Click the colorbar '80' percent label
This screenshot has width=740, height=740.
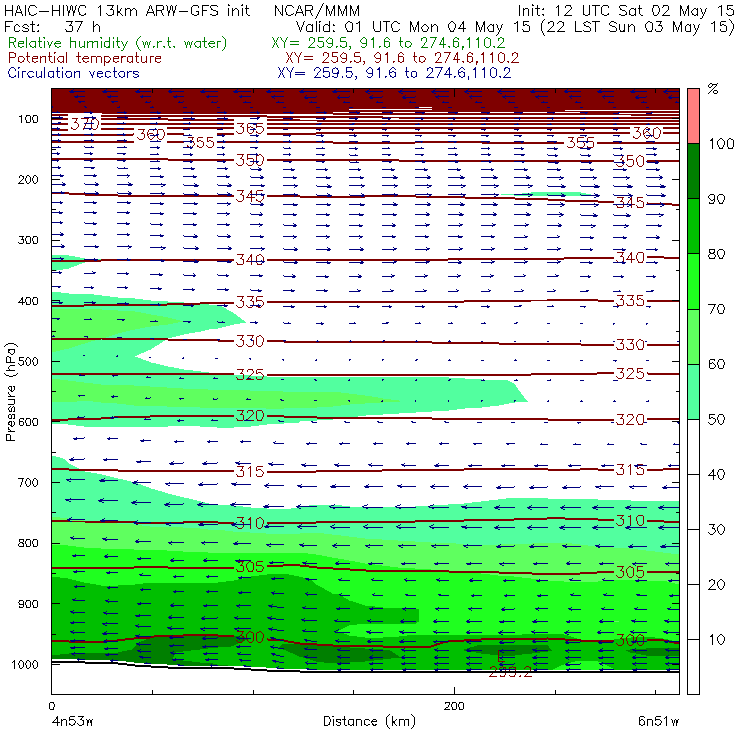tap(716, 254)
